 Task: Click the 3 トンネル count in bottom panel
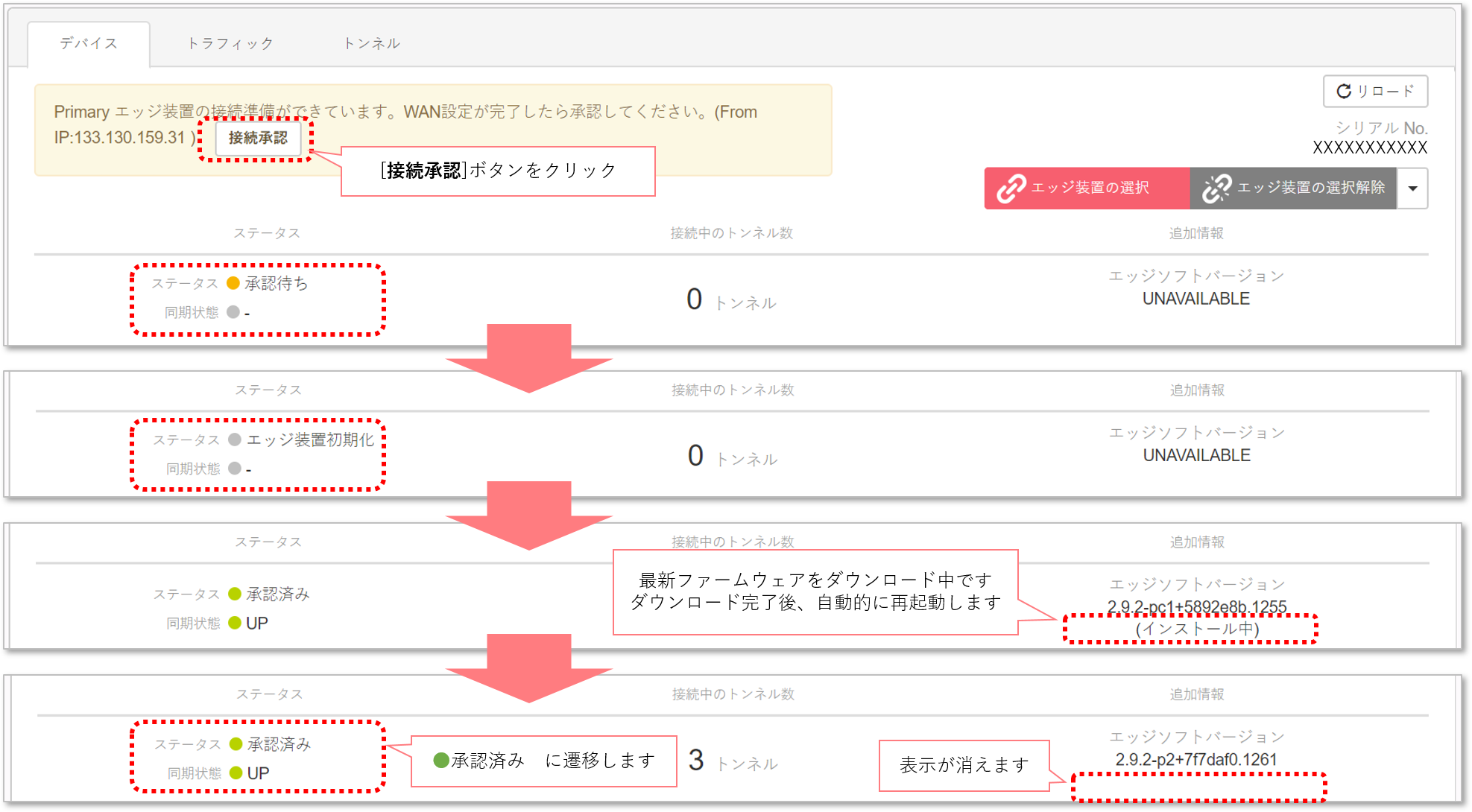(733, 761)
